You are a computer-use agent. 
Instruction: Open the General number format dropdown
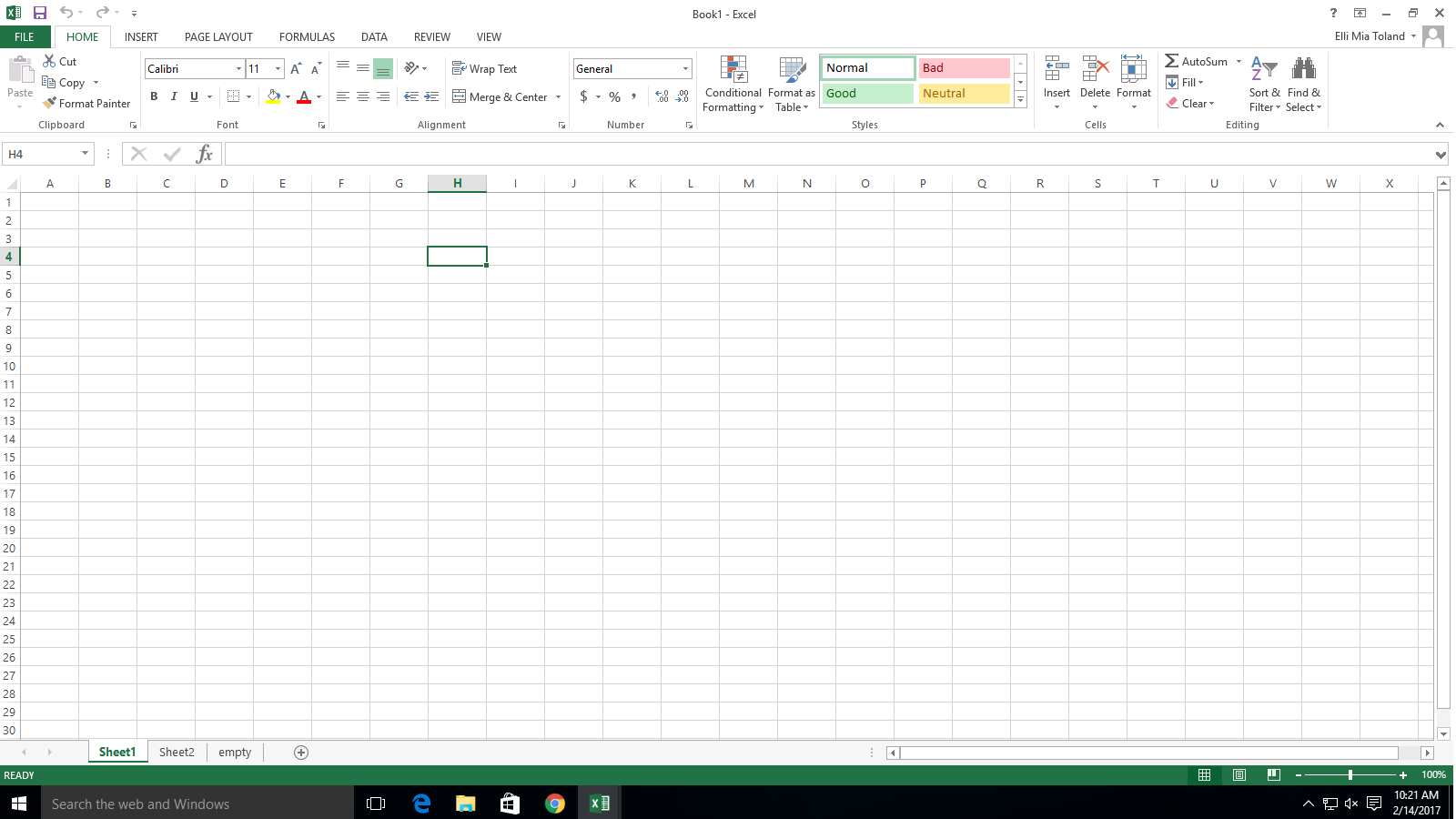tap(685, 69)
